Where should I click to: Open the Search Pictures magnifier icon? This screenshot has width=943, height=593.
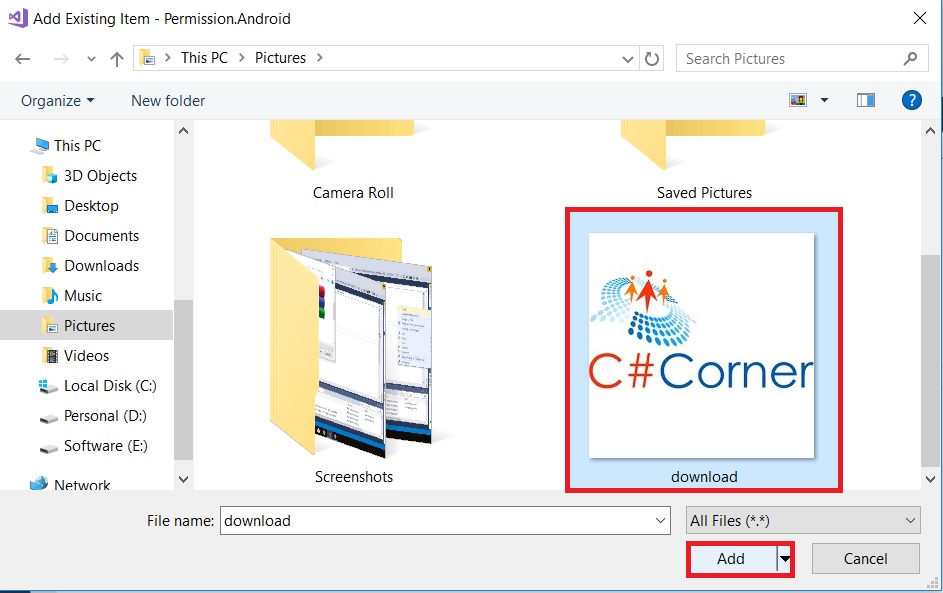click(x=910, y=58)
